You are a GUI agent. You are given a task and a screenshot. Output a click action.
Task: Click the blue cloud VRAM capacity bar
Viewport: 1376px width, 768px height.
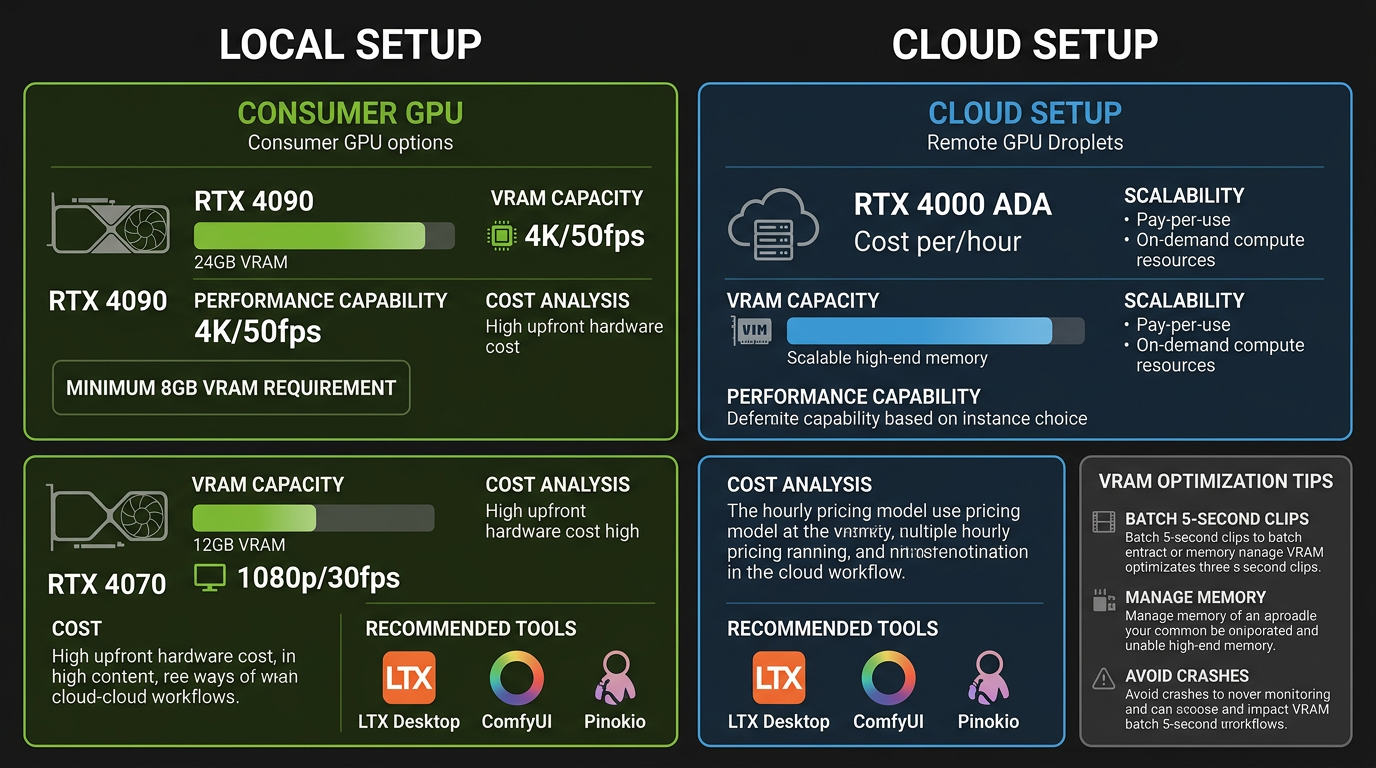936,331
